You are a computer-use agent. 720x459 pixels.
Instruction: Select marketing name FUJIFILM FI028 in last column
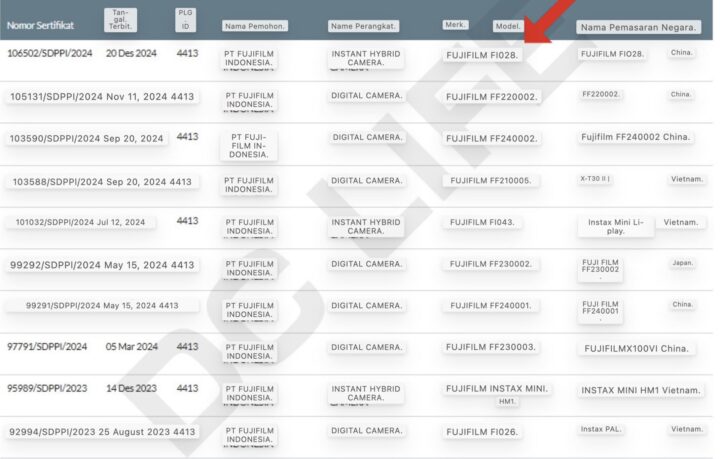pos(613,54)
